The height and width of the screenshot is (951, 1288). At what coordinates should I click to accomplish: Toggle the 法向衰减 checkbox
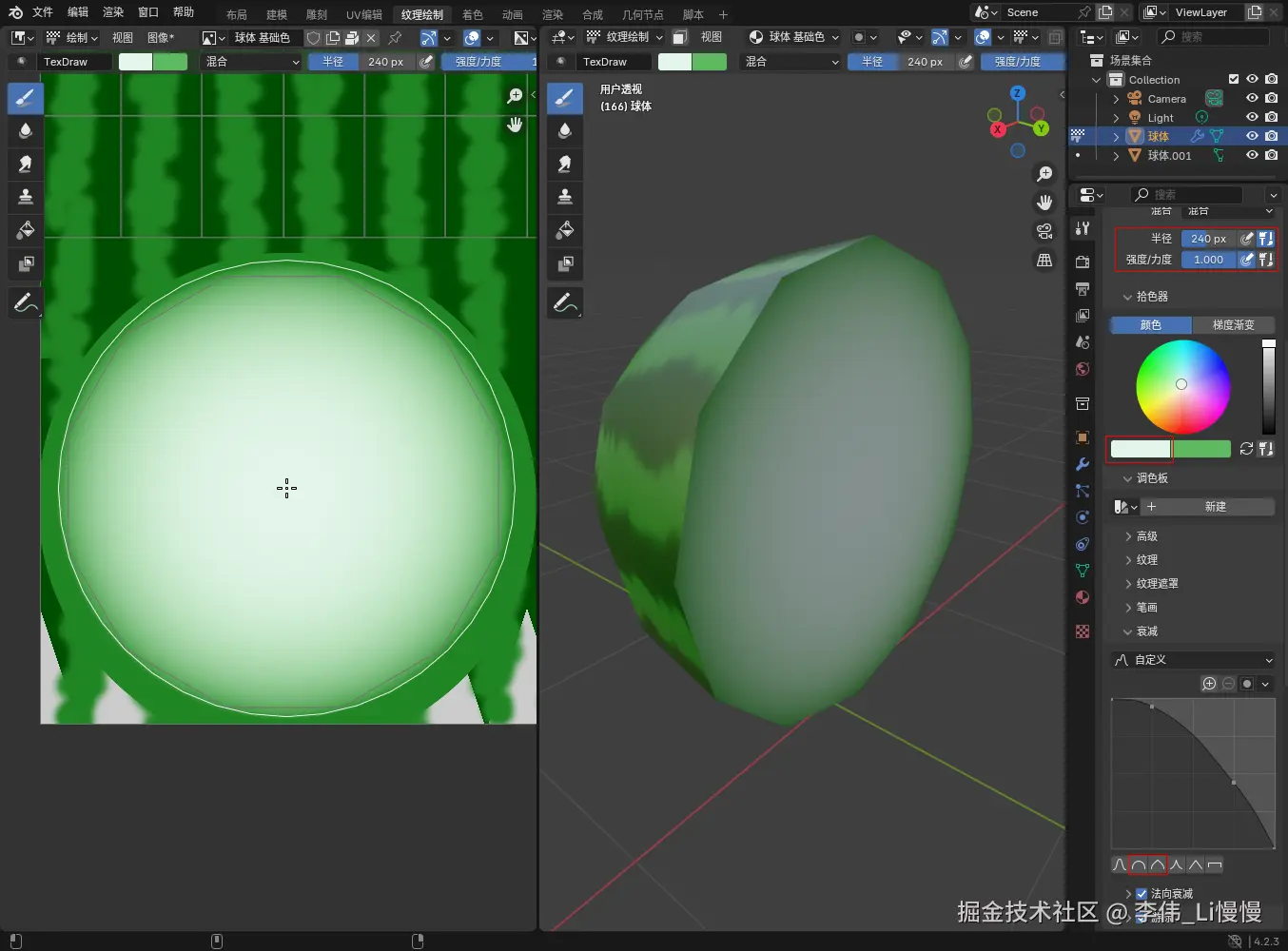click(1142, 894)
